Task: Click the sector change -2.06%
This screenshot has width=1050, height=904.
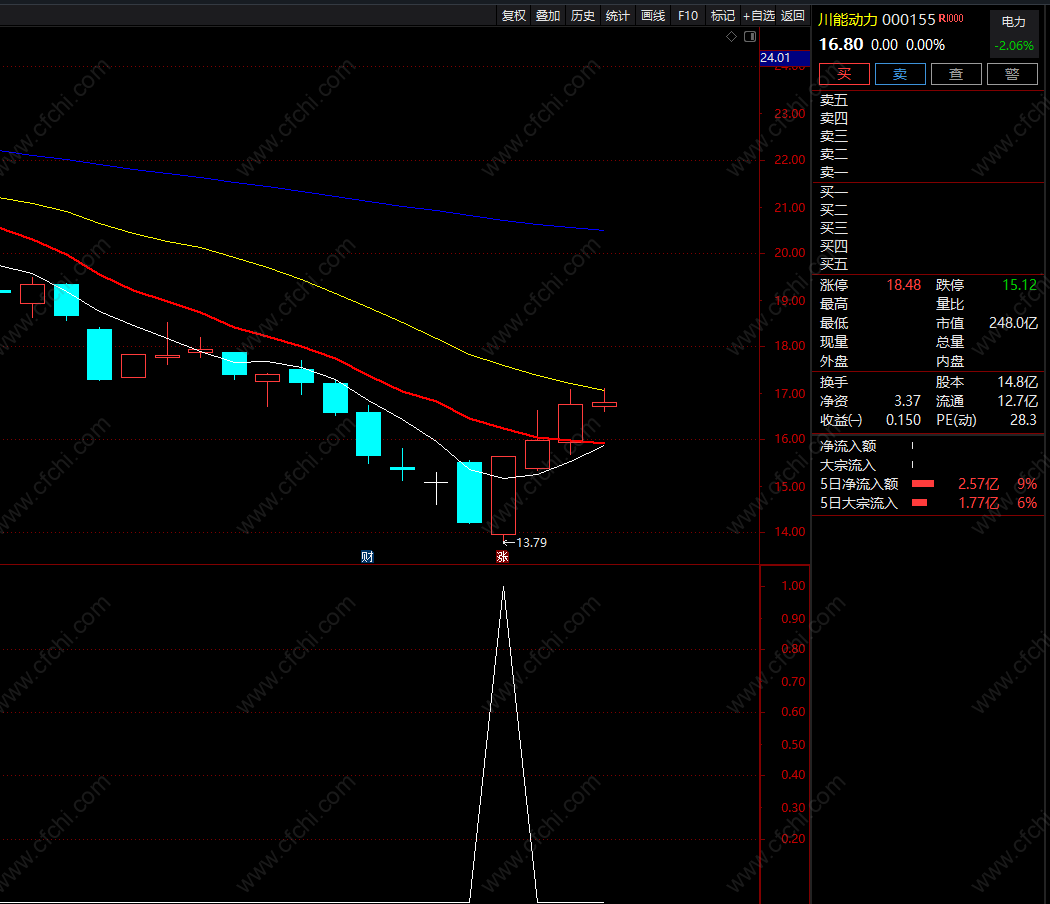Action: (x=1014, y=46)
